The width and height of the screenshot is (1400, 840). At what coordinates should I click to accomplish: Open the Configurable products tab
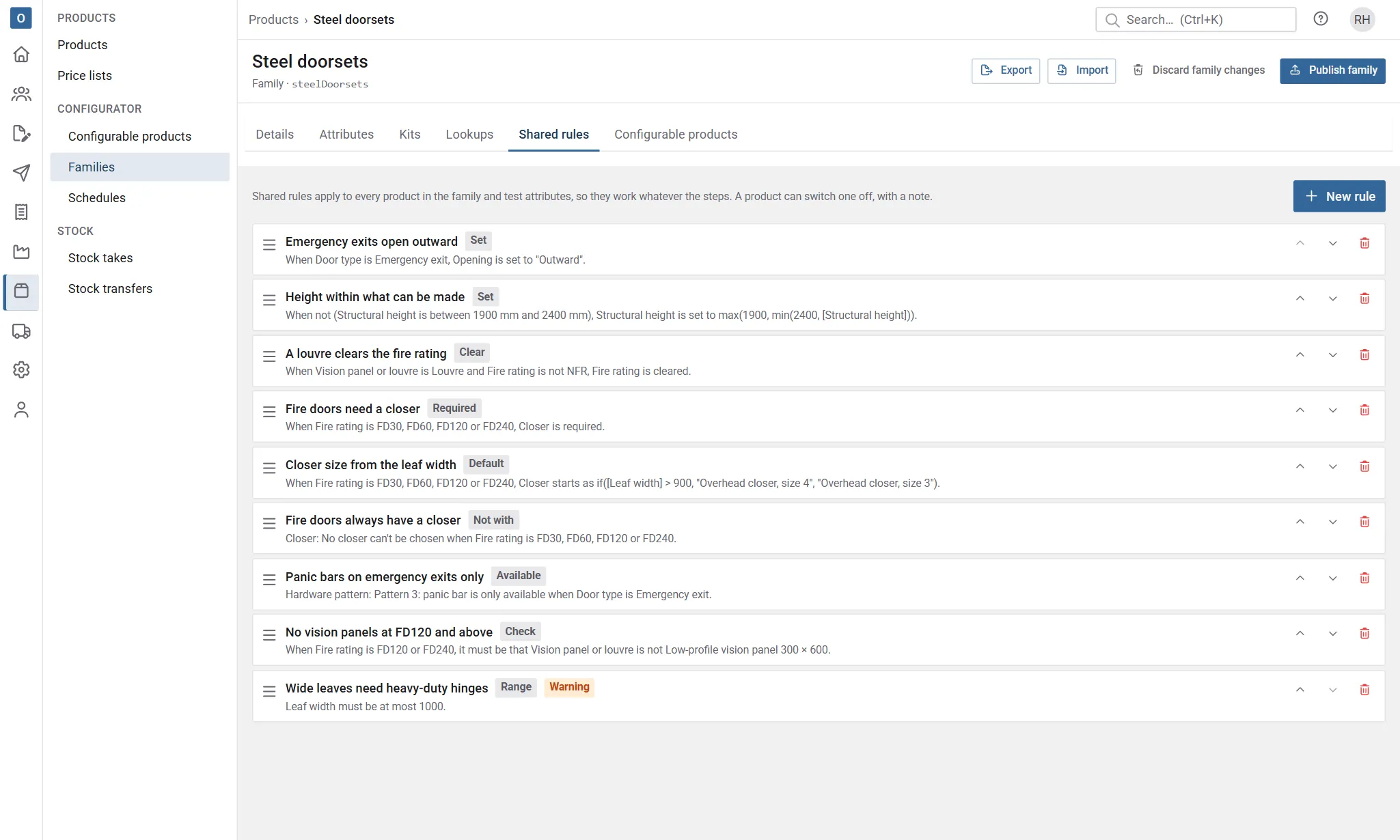(676, 135)
